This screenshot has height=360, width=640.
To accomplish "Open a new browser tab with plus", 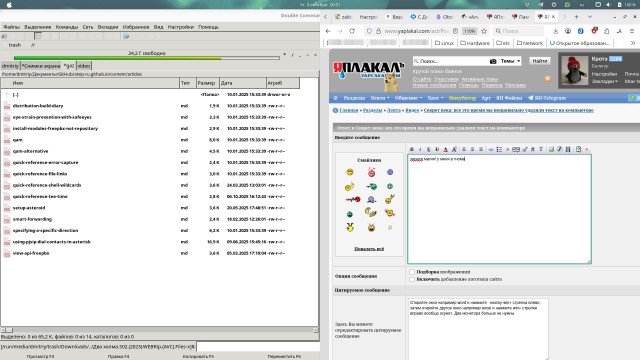I will click(x=576, y=17).
